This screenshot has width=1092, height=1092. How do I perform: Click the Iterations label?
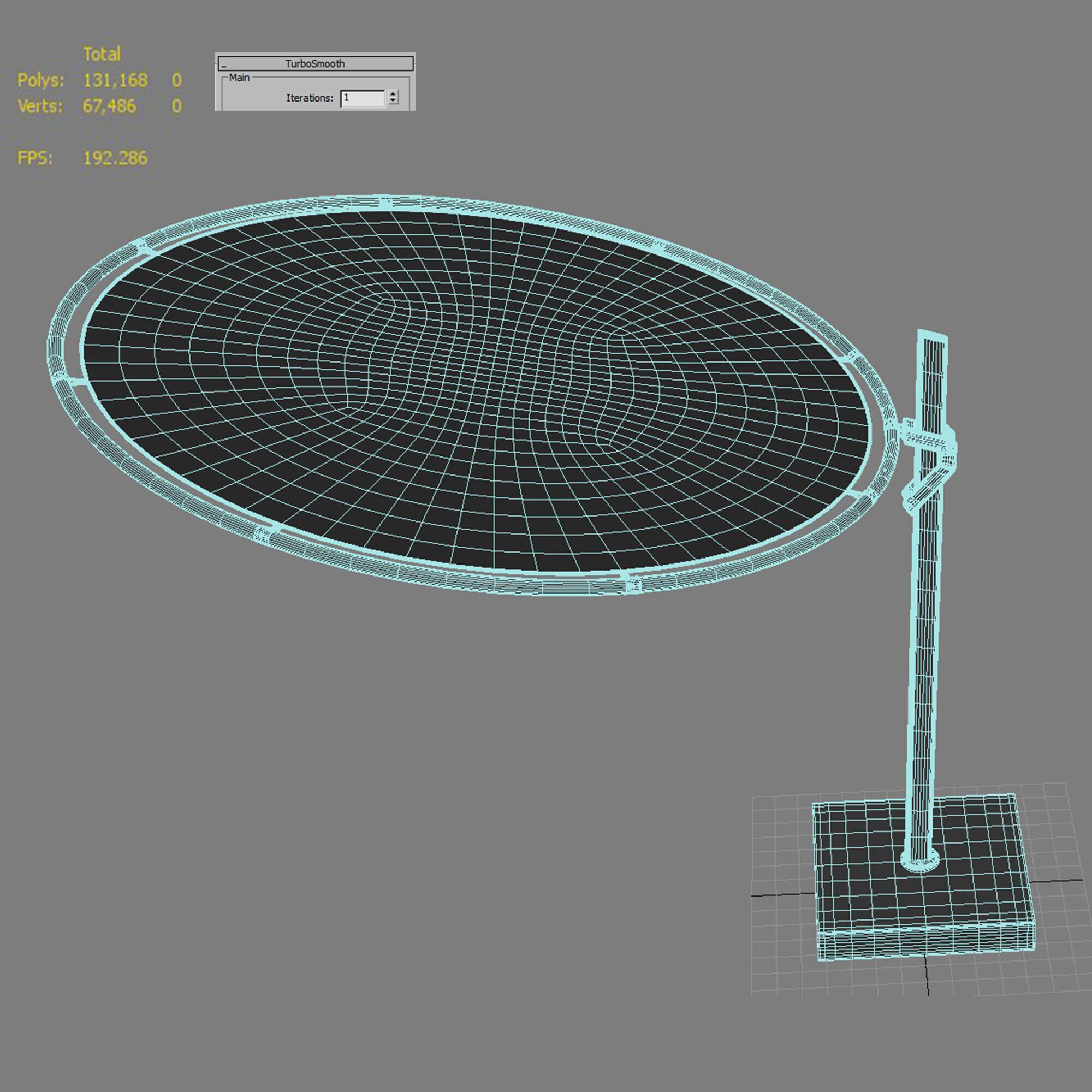310,98
